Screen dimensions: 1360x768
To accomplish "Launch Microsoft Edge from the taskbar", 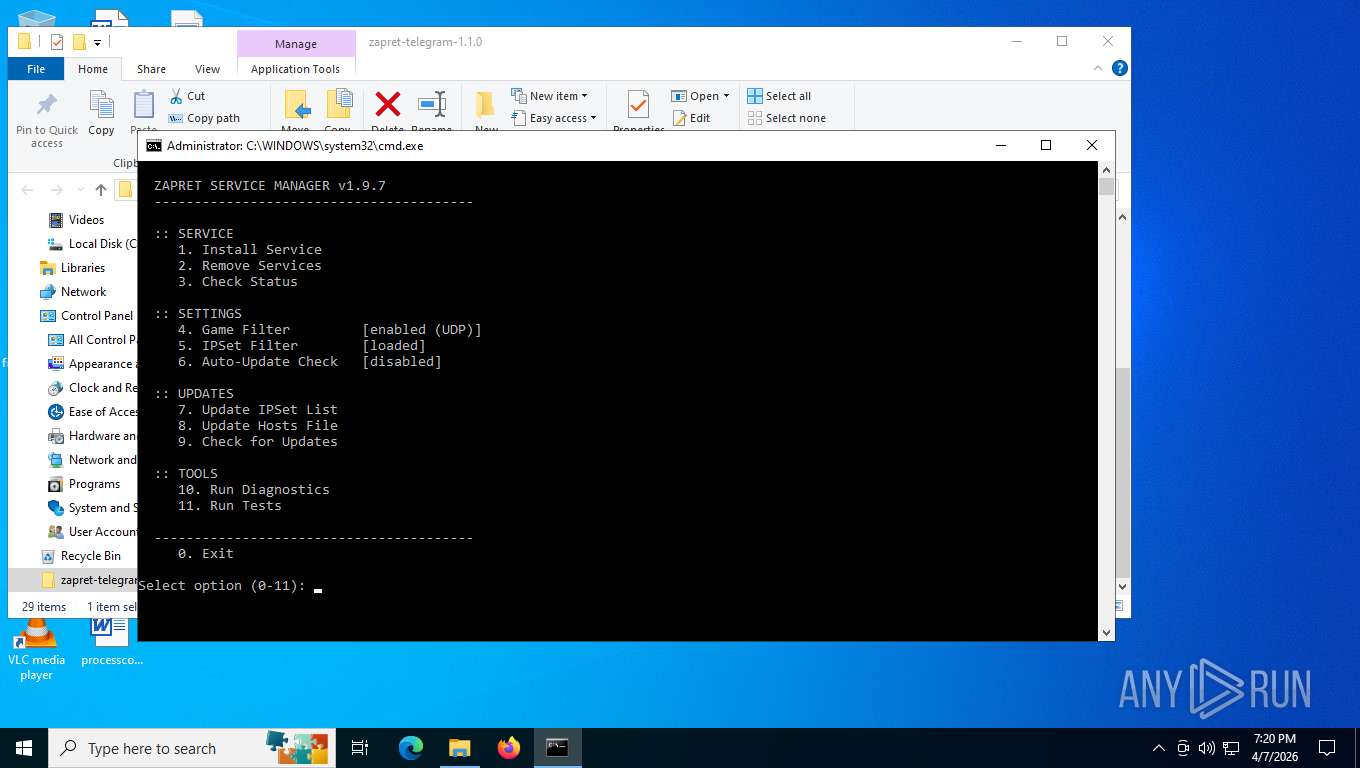I will (x=411, y=748).
